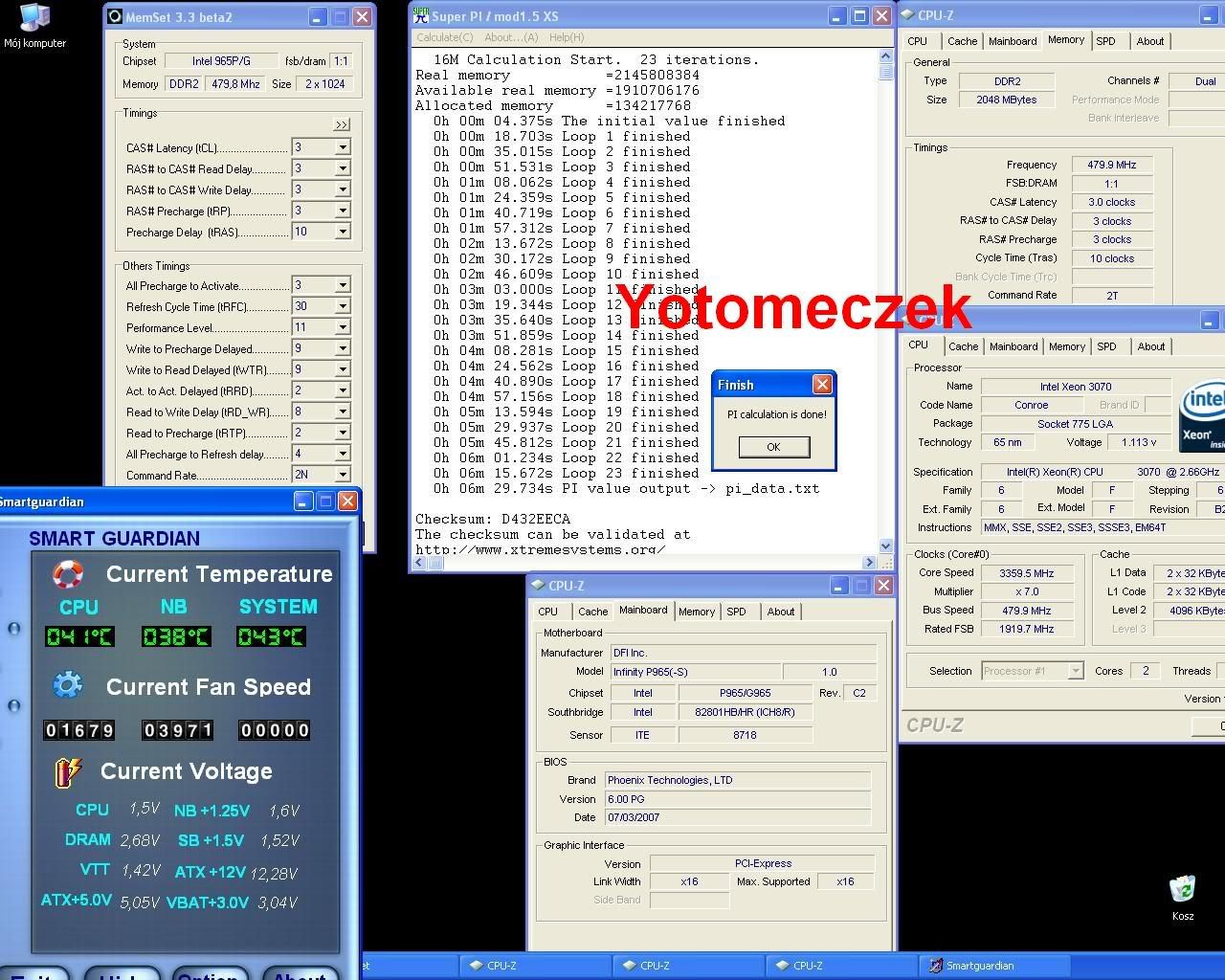The image size is (1225, 980).
Task: Click the 479,8 Mhz memory field in MemSet
Action: 235,84
